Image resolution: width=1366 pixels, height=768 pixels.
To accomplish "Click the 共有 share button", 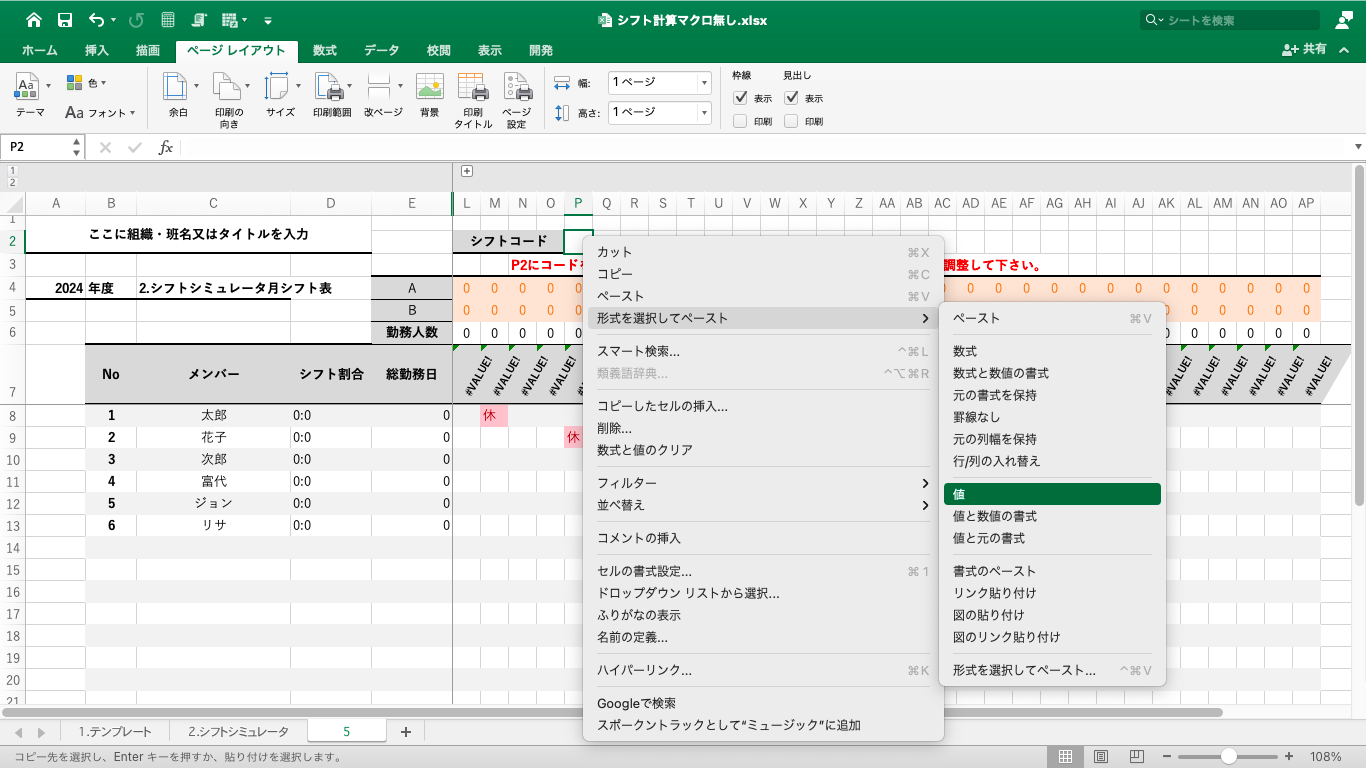I will click(1305, 49).
